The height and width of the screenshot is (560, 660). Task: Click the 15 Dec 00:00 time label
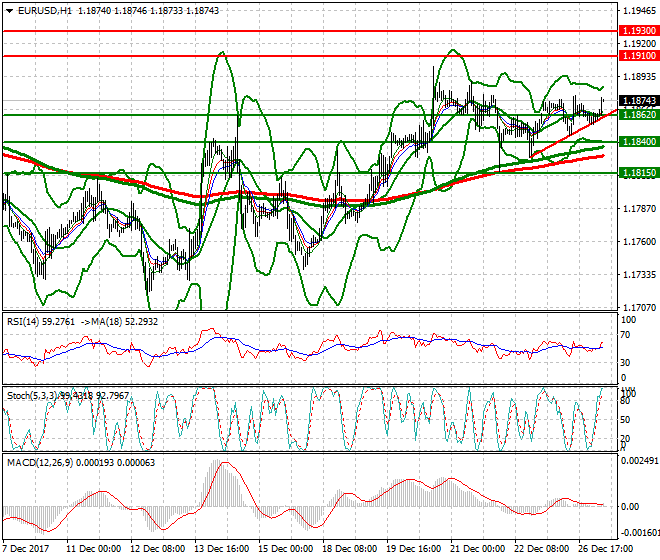pos(285,549)
